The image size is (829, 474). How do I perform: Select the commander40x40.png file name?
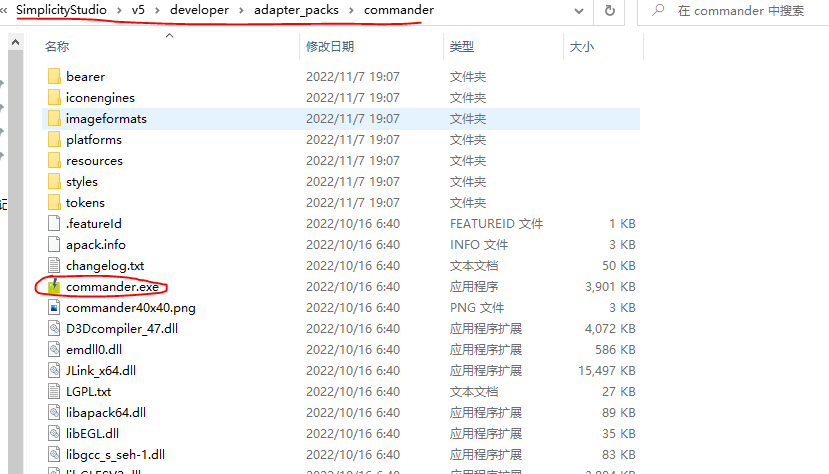coord(131,308)
